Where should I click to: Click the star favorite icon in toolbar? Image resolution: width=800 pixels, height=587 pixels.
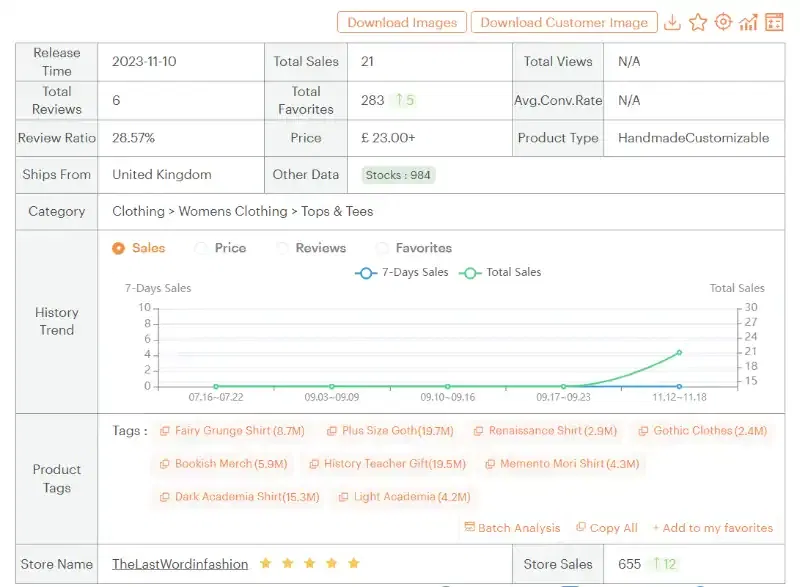tap(699, 21)
